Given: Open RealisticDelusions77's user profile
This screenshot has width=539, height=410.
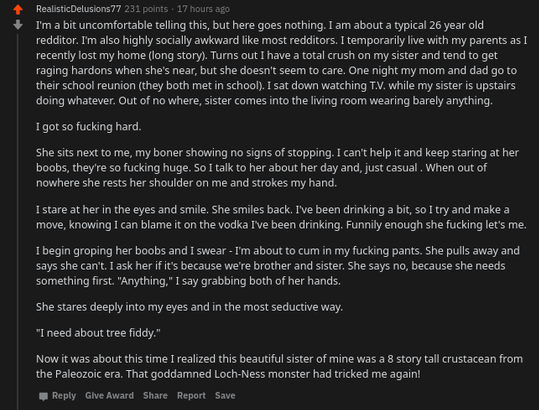Looking at the screenshot, I should click(78, 9).
